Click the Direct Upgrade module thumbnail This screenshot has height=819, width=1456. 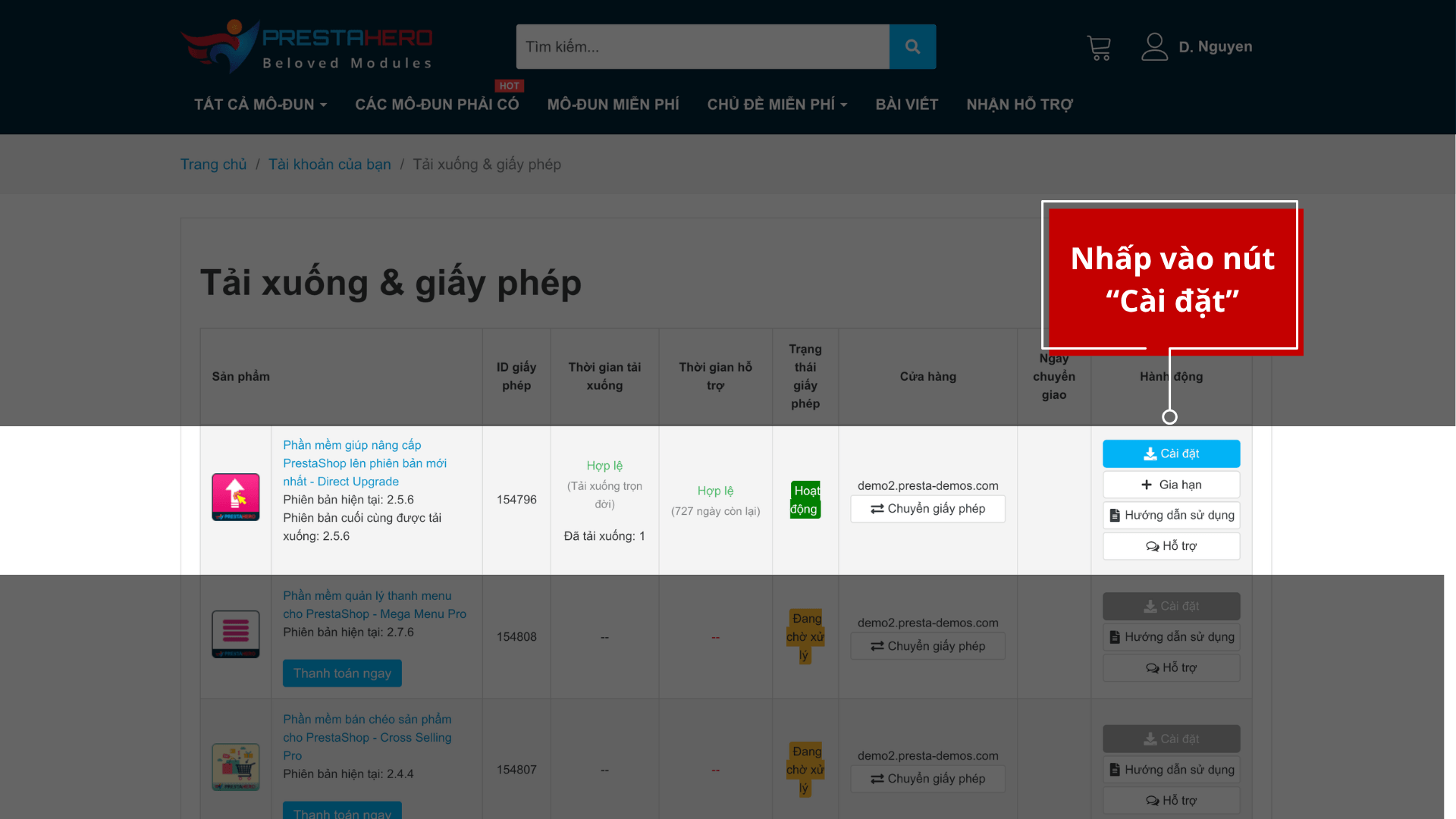click(236, 497)
